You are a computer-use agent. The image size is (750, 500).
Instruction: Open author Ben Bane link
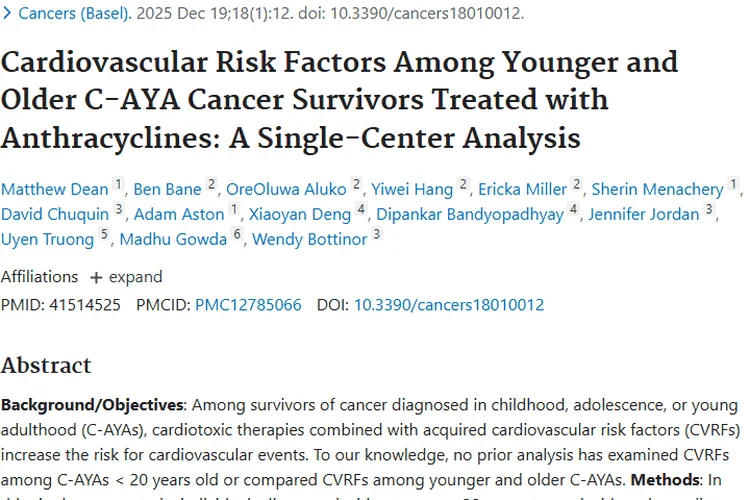[x=167, y=189]
